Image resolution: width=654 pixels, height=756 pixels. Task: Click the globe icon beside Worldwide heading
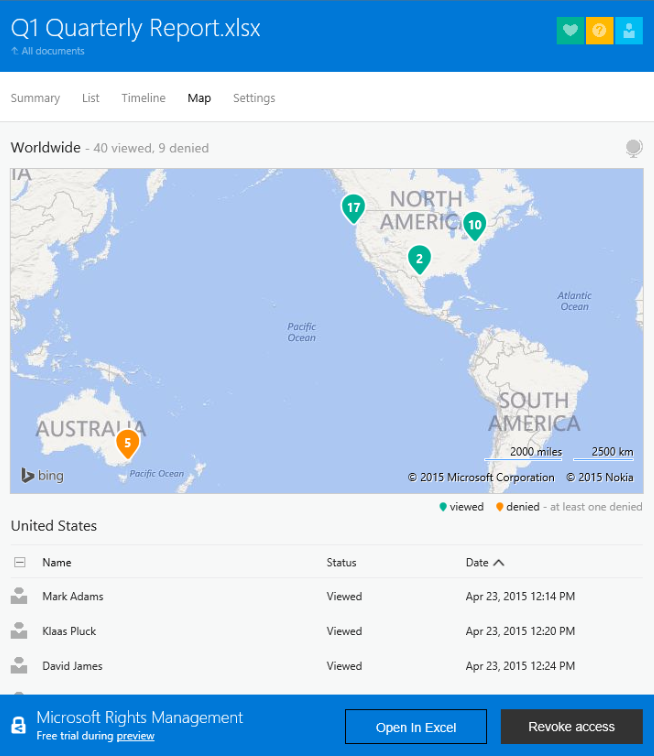633,148
